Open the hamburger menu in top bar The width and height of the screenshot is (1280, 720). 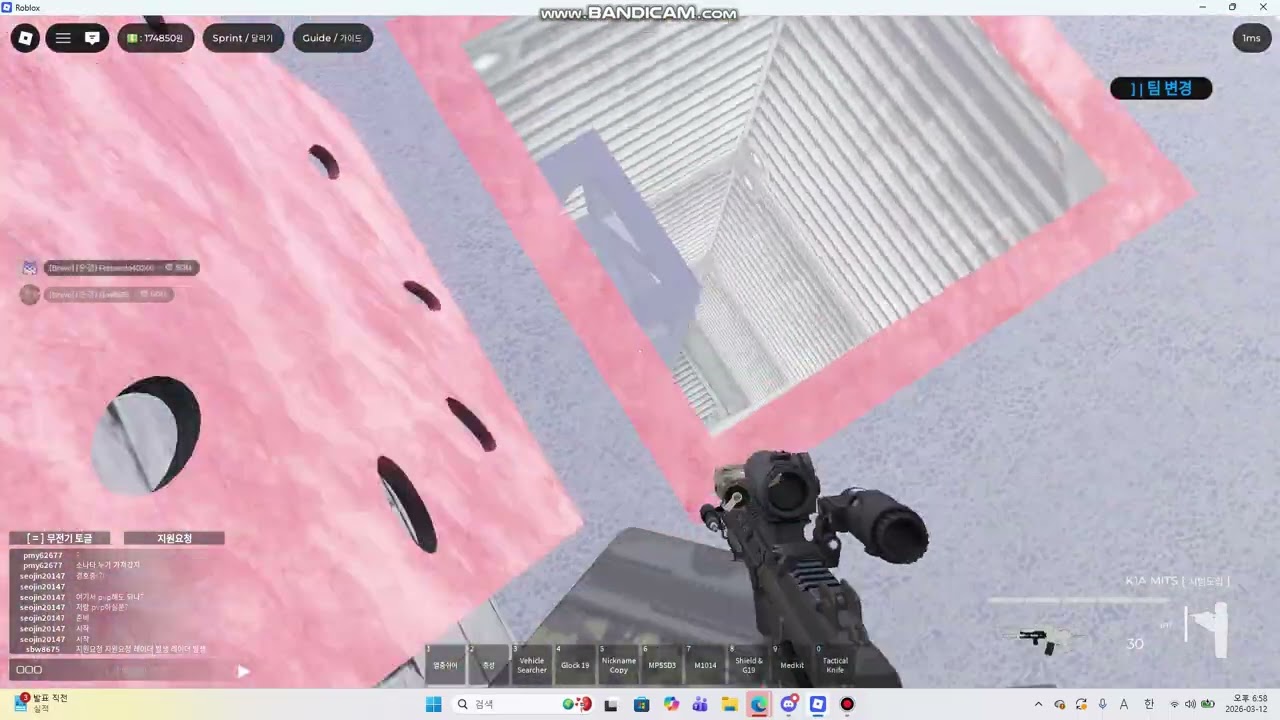click(x=63, y=38)
